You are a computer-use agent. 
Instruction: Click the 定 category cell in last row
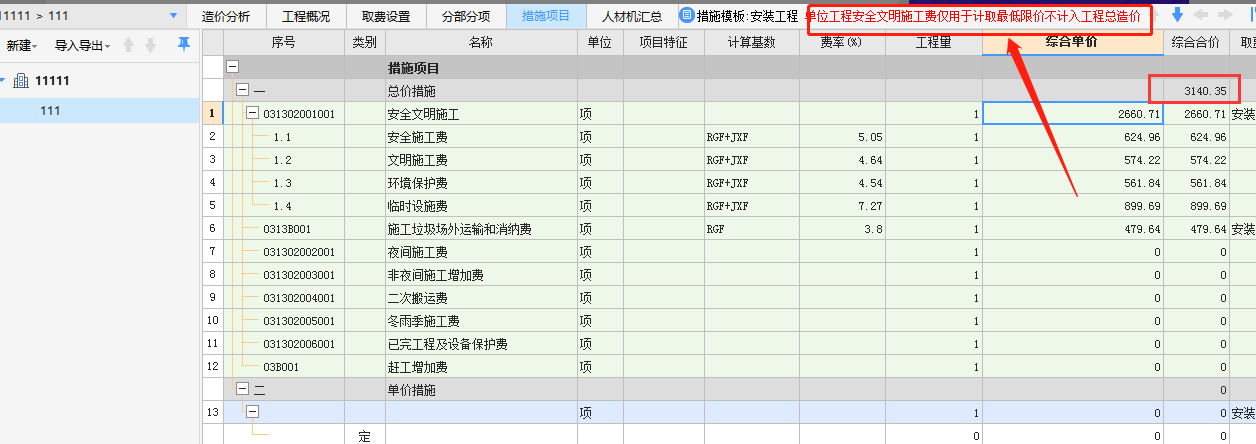tap(365, 436)
